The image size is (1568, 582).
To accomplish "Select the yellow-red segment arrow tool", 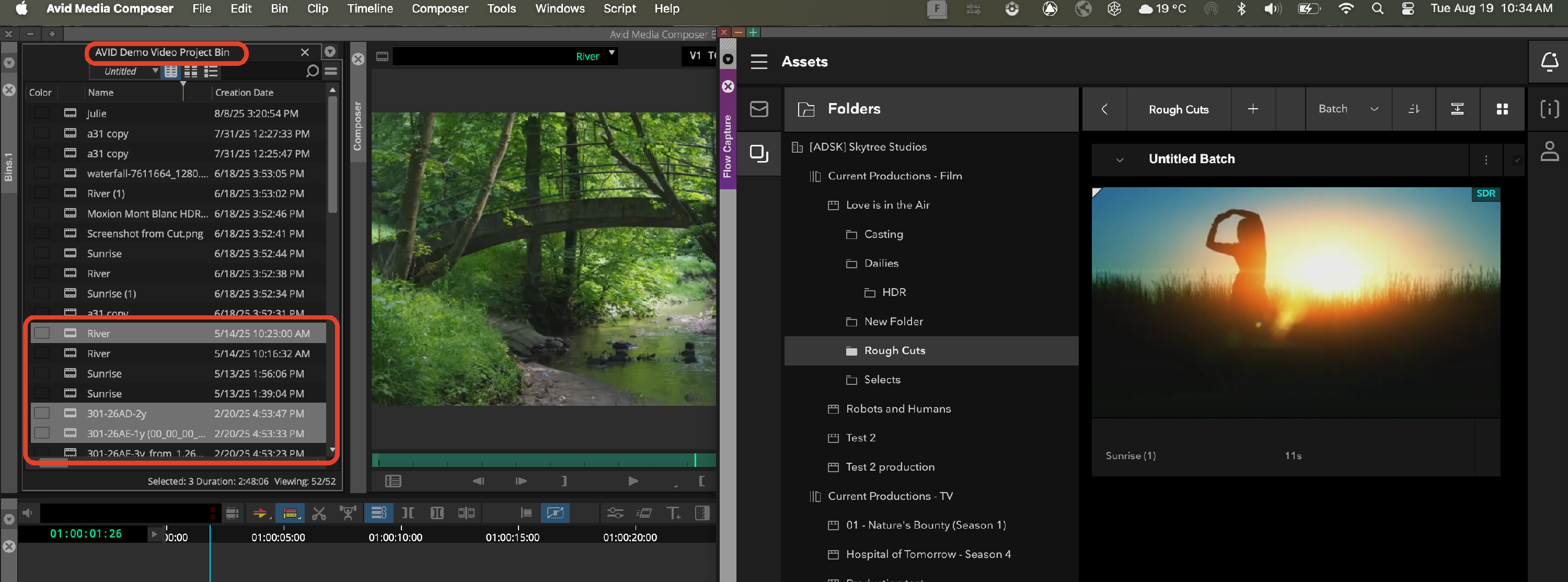I will click(260, 513).
